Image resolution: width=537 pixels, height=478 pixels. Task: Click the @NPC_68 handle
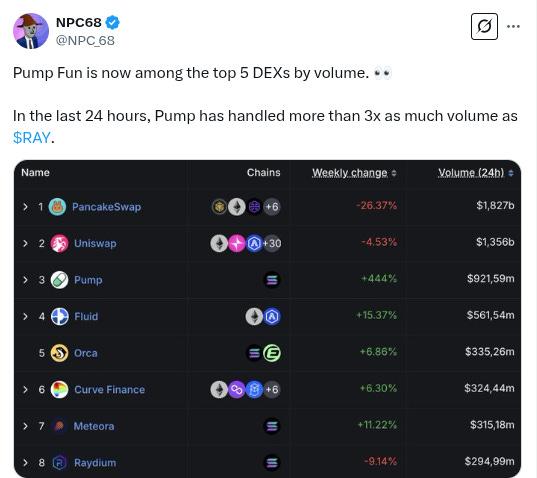85,40
